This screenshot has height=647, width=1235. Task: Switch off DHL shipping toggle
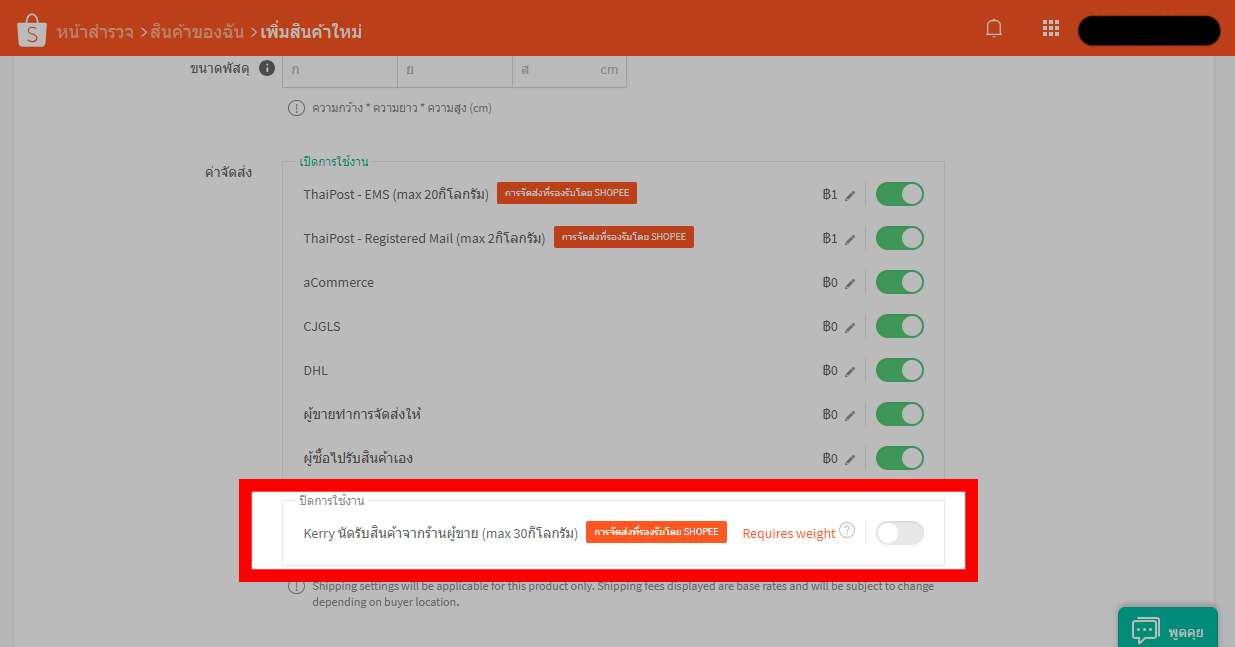pos(900,370)
